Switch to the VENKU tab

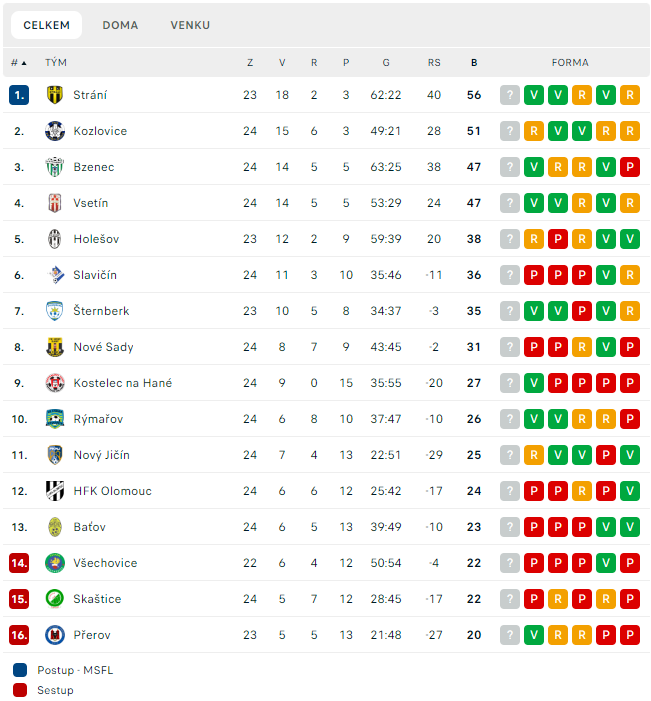pyautogui.click(x=190, y=25)
